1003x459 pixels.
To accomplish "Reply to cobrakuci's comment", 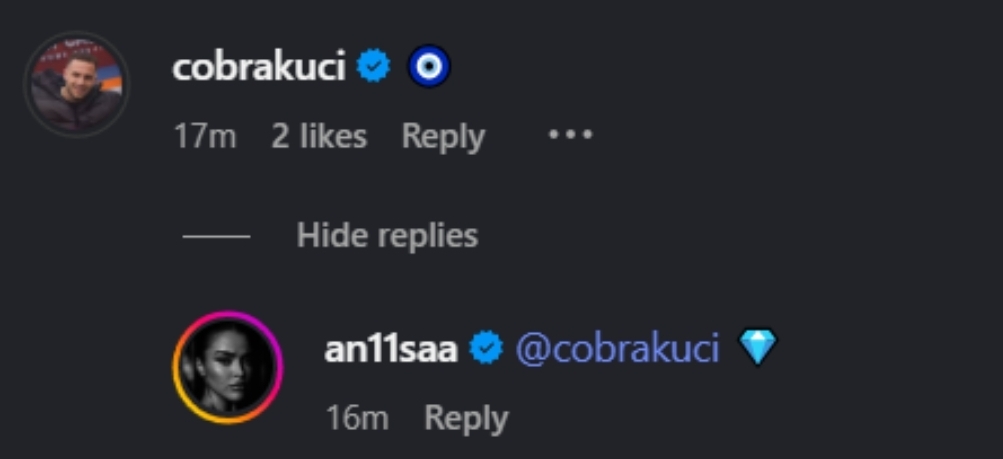I will click(443, 136).
